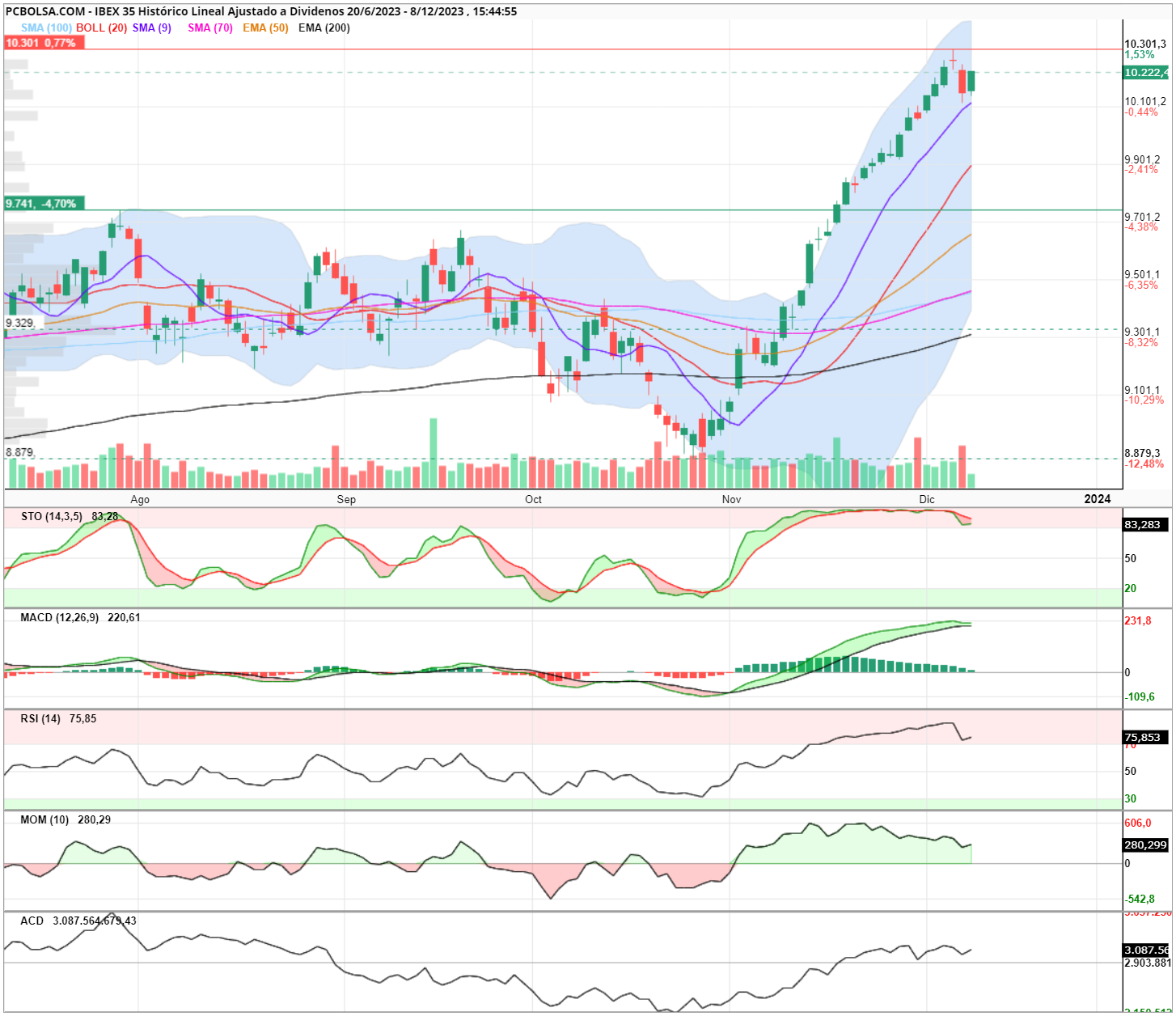Viewport: 1176px width, 1016px height.
Task: Click the 9.701,2 price axis label
Action: (1143, 217)
